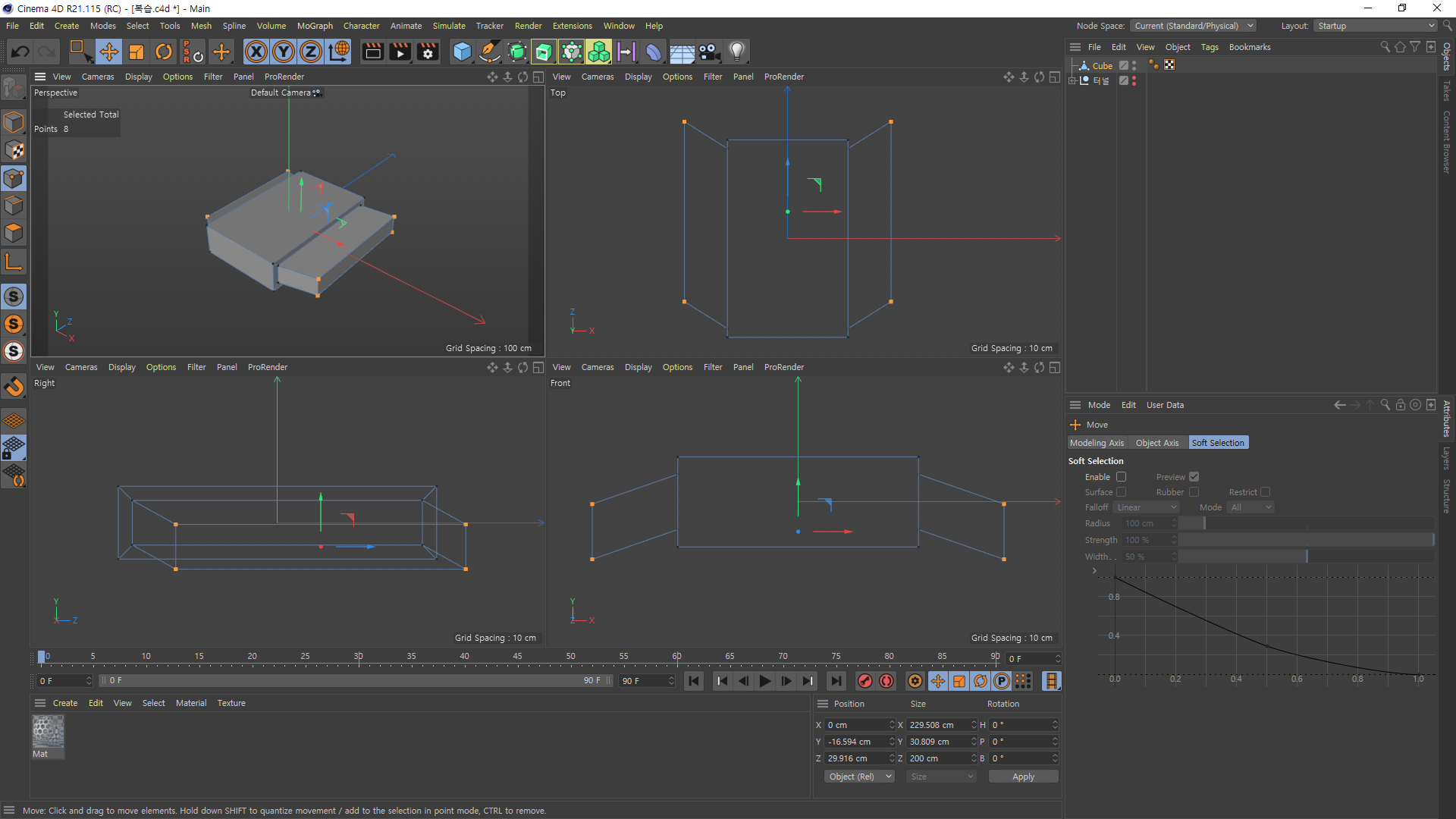Open the Light object icon

click(x=736, y=52)
